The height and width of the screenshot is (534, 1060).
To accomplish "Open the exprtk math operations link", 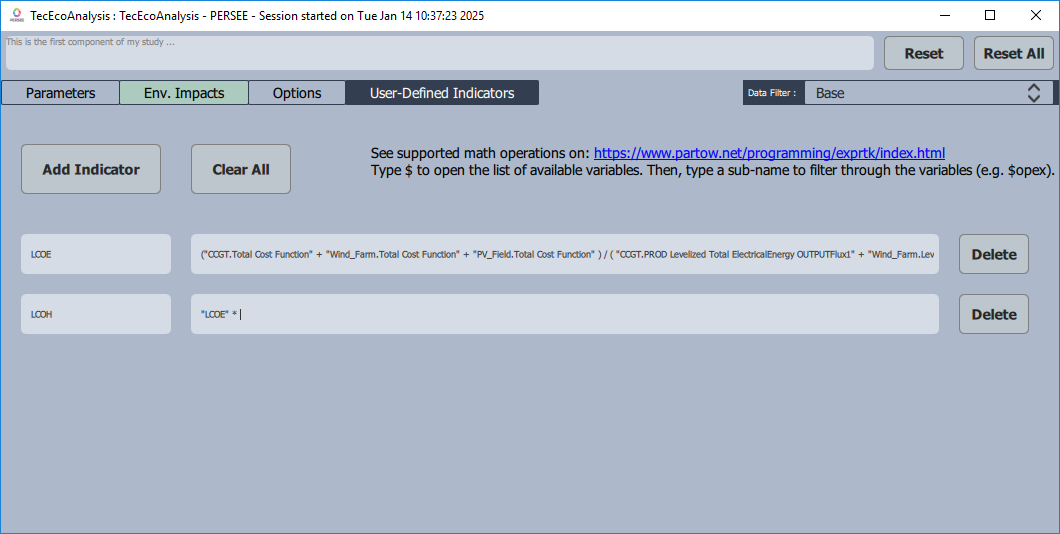I will pyautogui.click(x=769, y=153).
